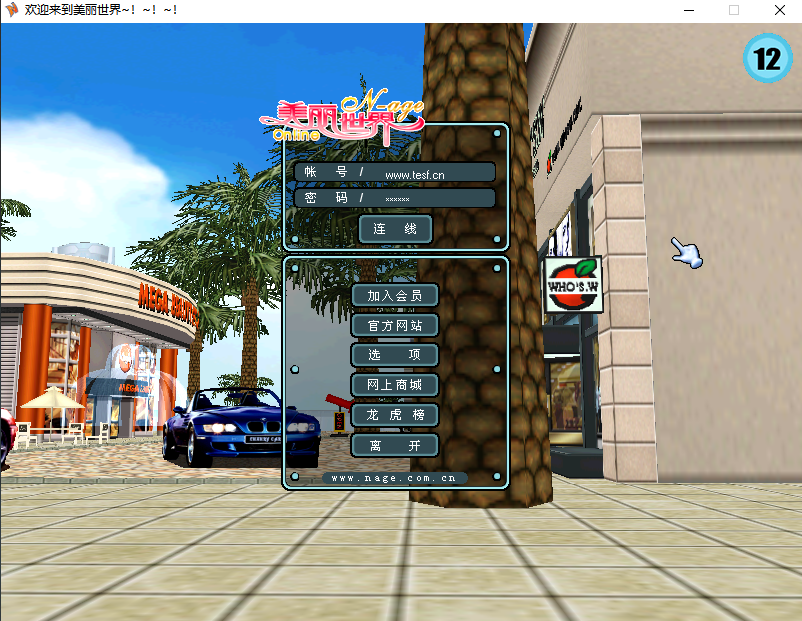
Task: Maximize the game window
Action: pos(734,10)
